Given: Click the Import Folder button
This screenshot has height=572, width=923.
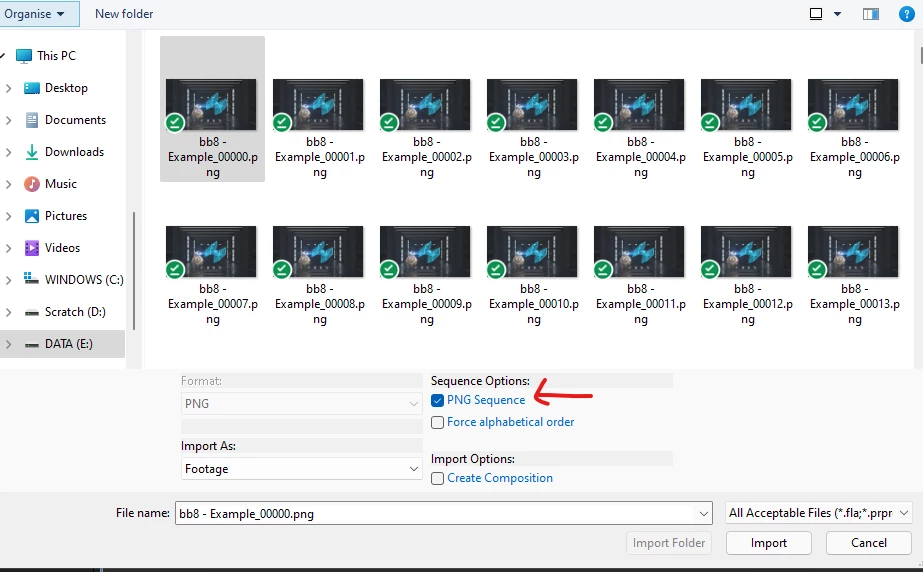Looking at the screenshot, I should point(669,543).
